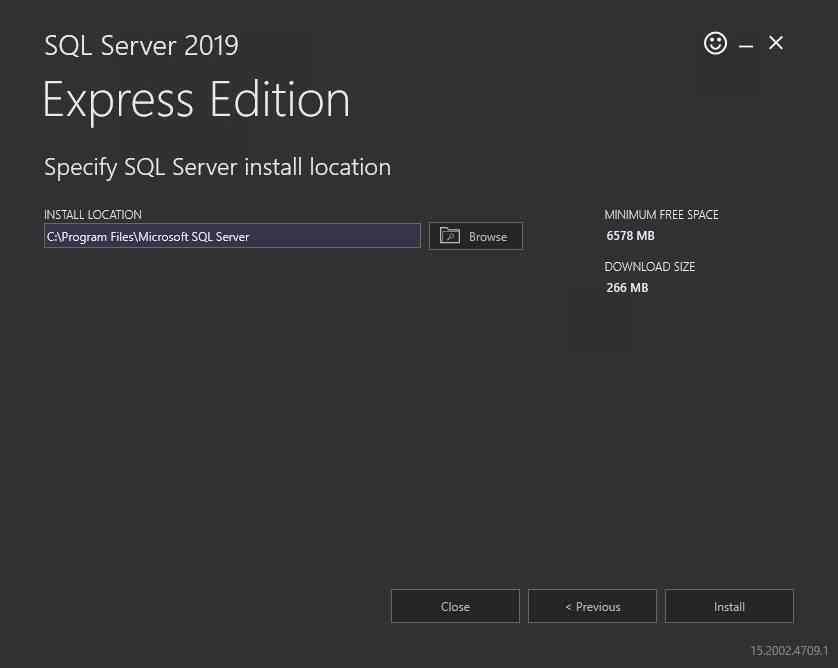The image size is (838, 668).
Task: Click the Close button near the bottom
Action: click(x=455, y=606)
